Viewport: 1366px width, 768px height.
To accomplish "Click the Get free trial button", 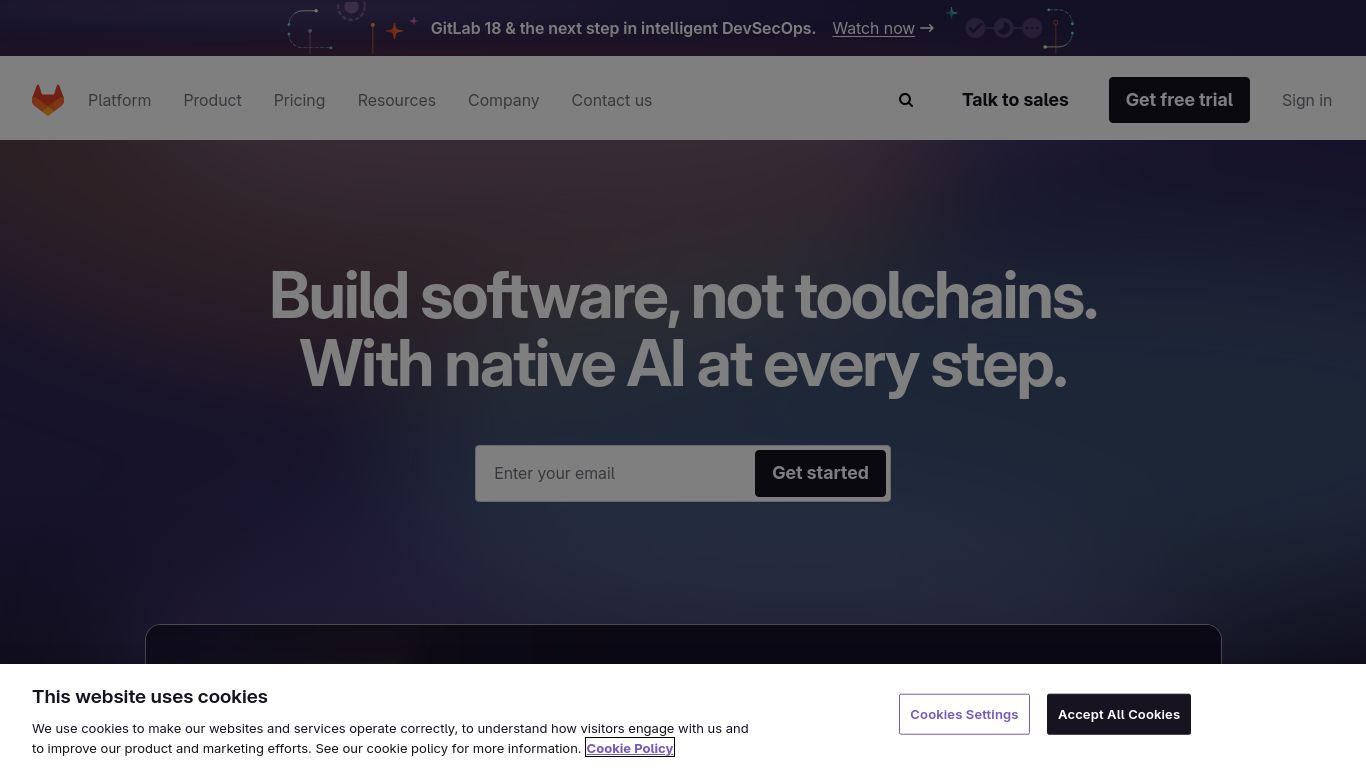I will tap(1179, 100).
